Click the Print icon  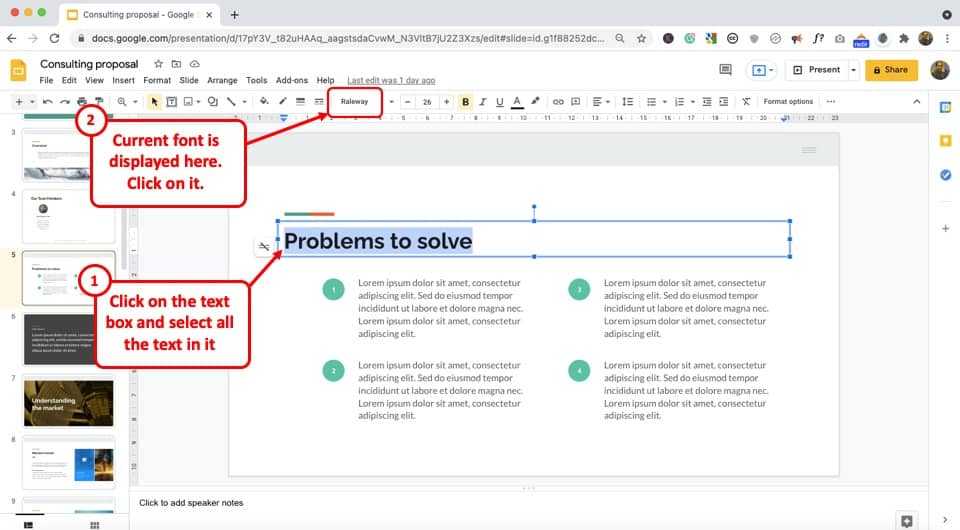tap(82, 101)
